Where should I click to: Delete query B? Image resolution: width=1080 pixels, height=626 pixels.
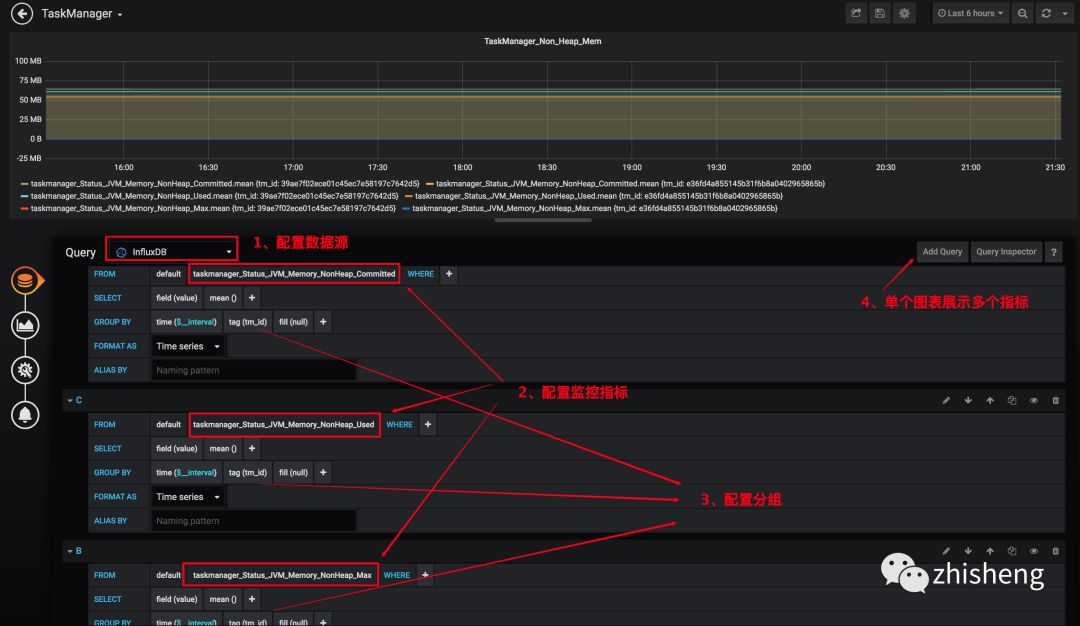click(x=1055, y=551)
